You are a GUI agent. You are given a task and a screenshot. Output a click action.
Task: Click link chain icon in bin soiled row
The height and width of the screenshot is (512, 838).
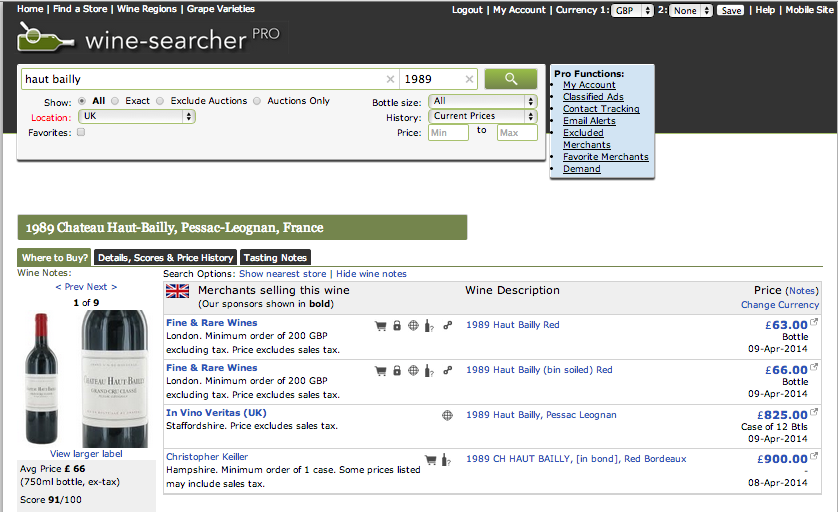(448, 369)
